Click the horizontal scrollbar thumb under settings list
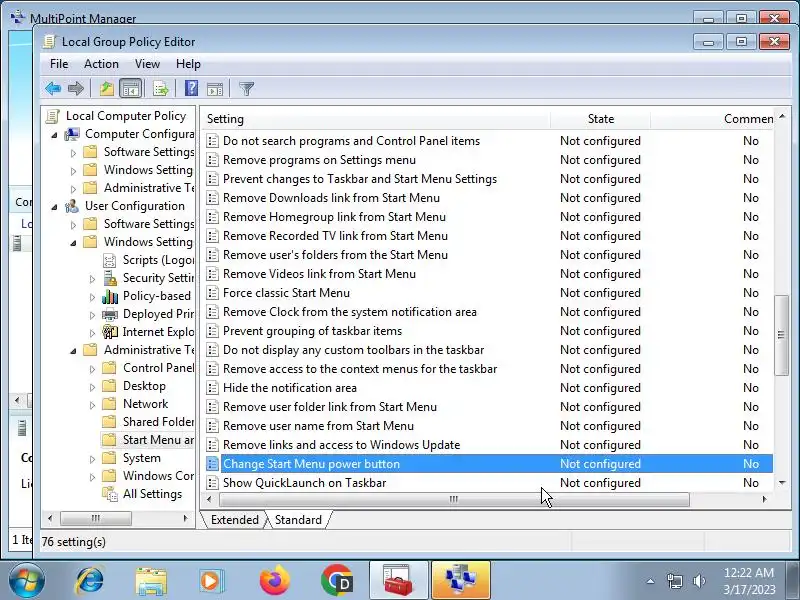Screen dimensions: 800x600 454,499
